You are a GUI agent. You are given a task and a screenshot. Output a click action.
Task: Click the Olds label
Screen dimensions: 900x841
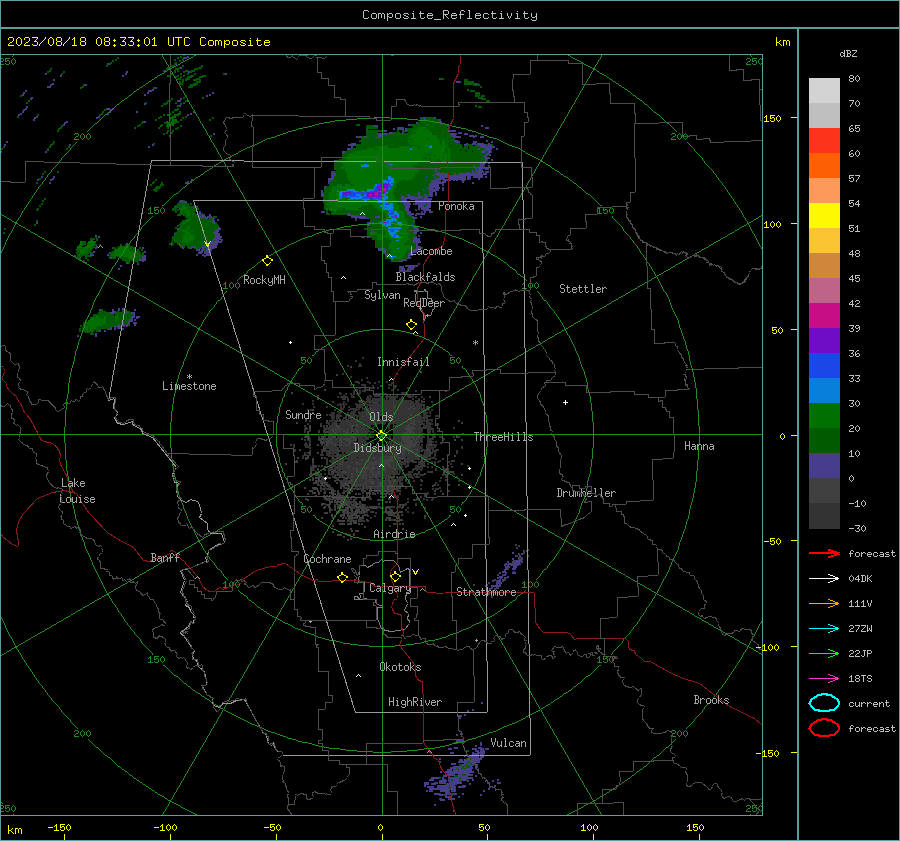click(x=381, y=417)
